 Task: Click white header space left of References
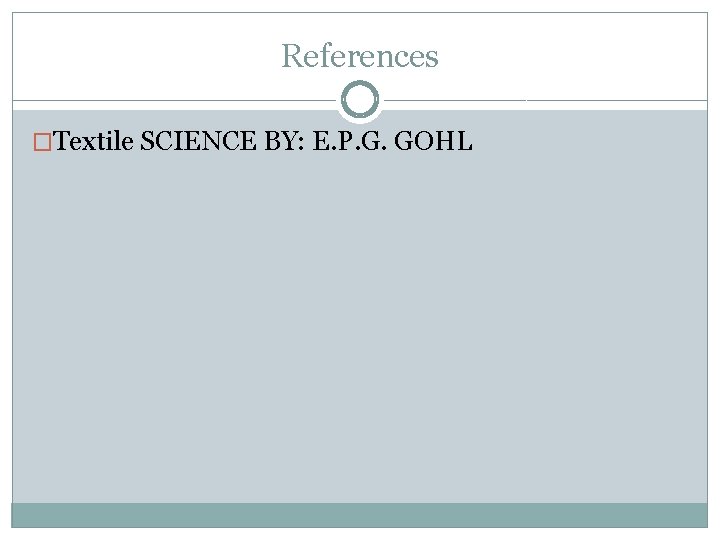(x=147, y=56)
